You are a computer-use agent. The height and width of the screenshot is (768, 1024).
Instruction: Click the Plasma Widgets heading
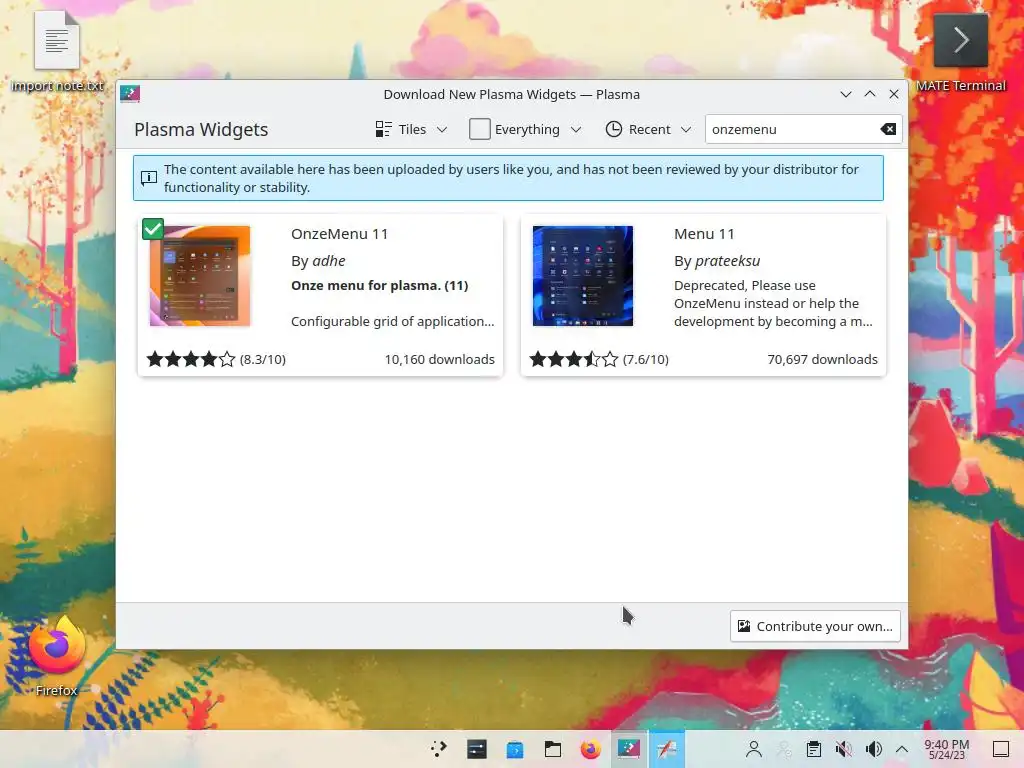click(x=201, y=129)
